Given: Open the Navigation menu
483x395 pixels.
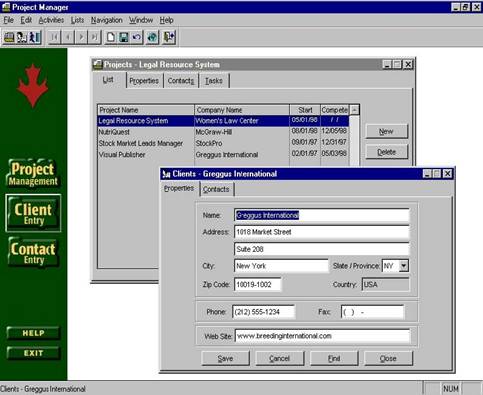Looking at the screenshot, I should pyautogui.click(x=107, y=20).
